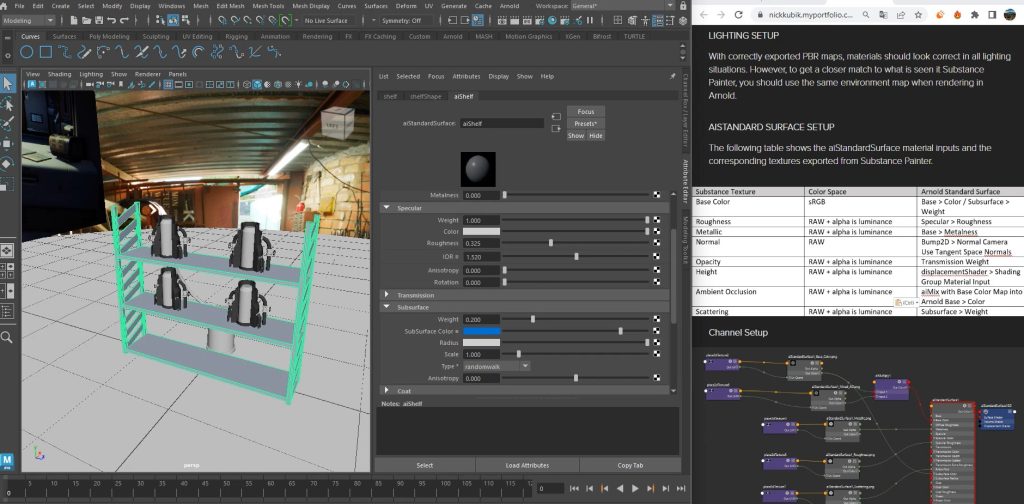
Task: Click the Select button below notes
Action: coord(424,465)
